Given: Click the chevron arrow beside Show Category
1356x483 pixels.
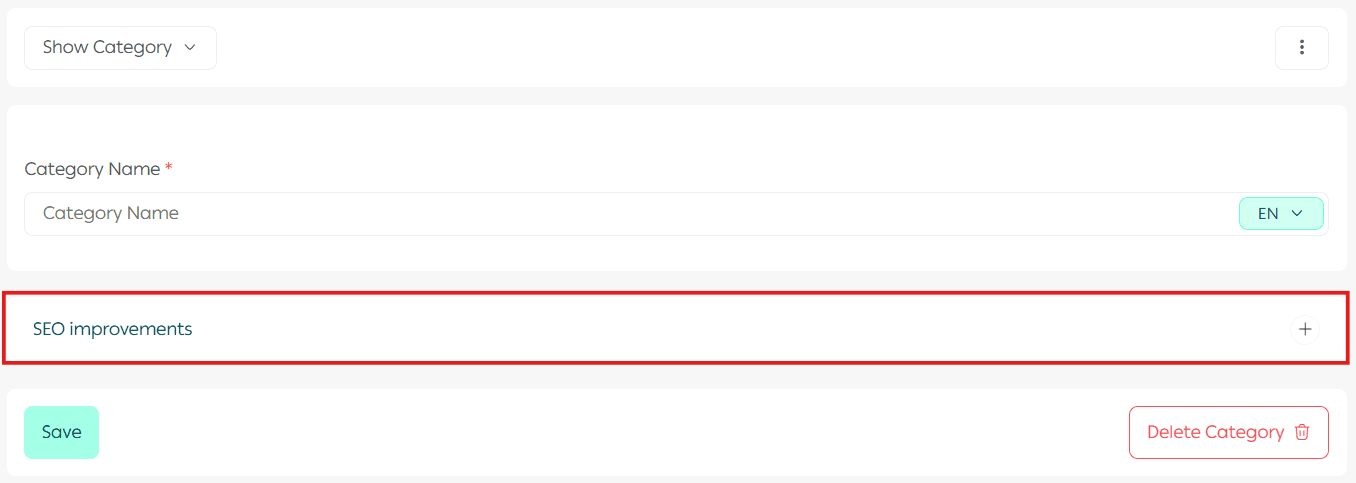Looking at the screenshot, I should 190,48.
